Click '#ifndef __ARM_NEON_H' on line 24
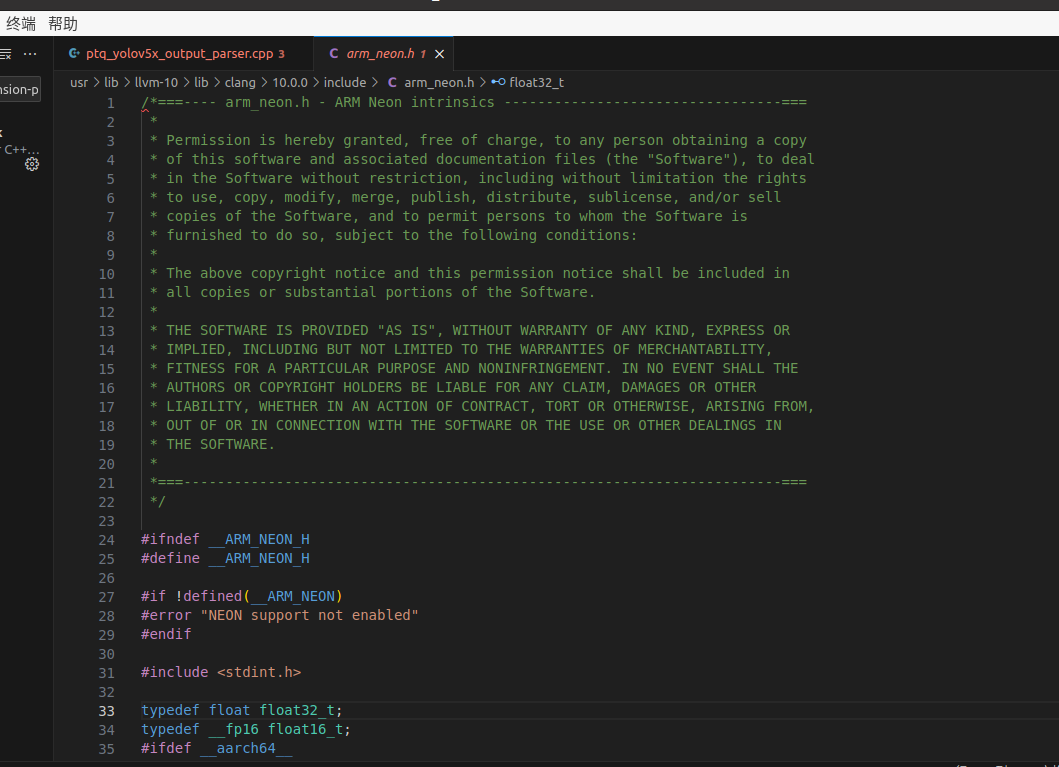This screenshot has height=767, width=1059. (225, 539)
